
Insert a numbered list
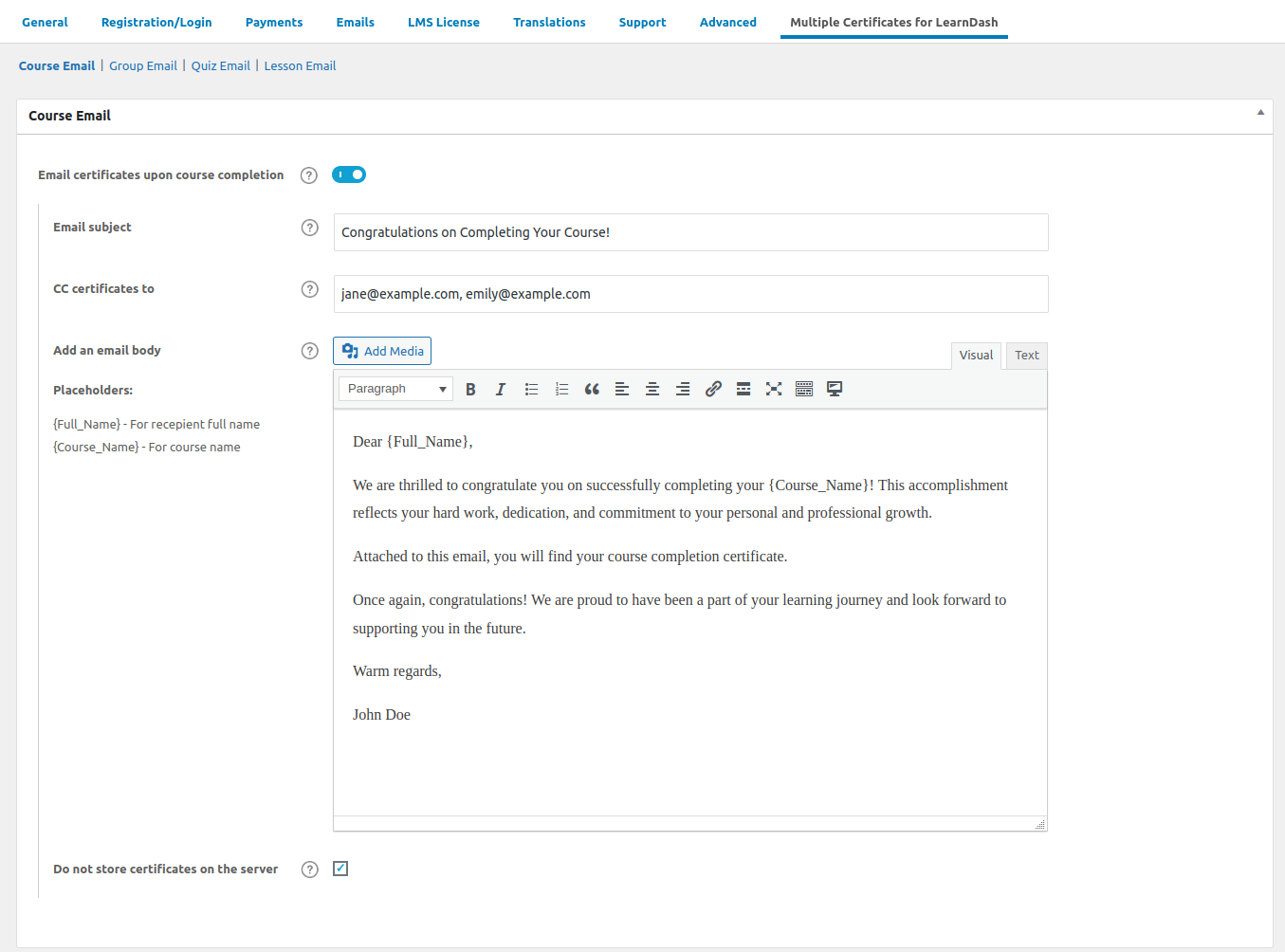pos(561,389)
